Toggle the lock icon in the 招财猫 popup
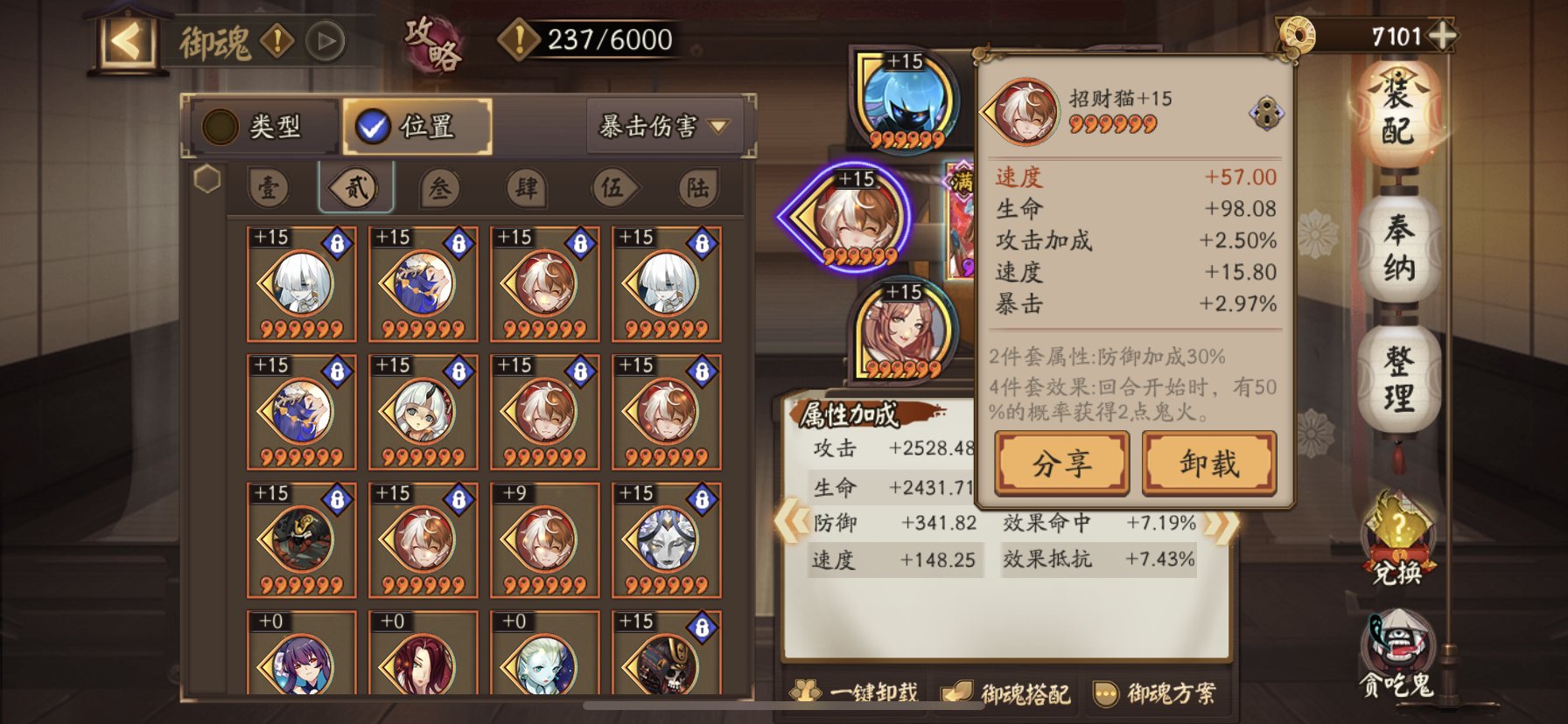 pos(1266,114)
